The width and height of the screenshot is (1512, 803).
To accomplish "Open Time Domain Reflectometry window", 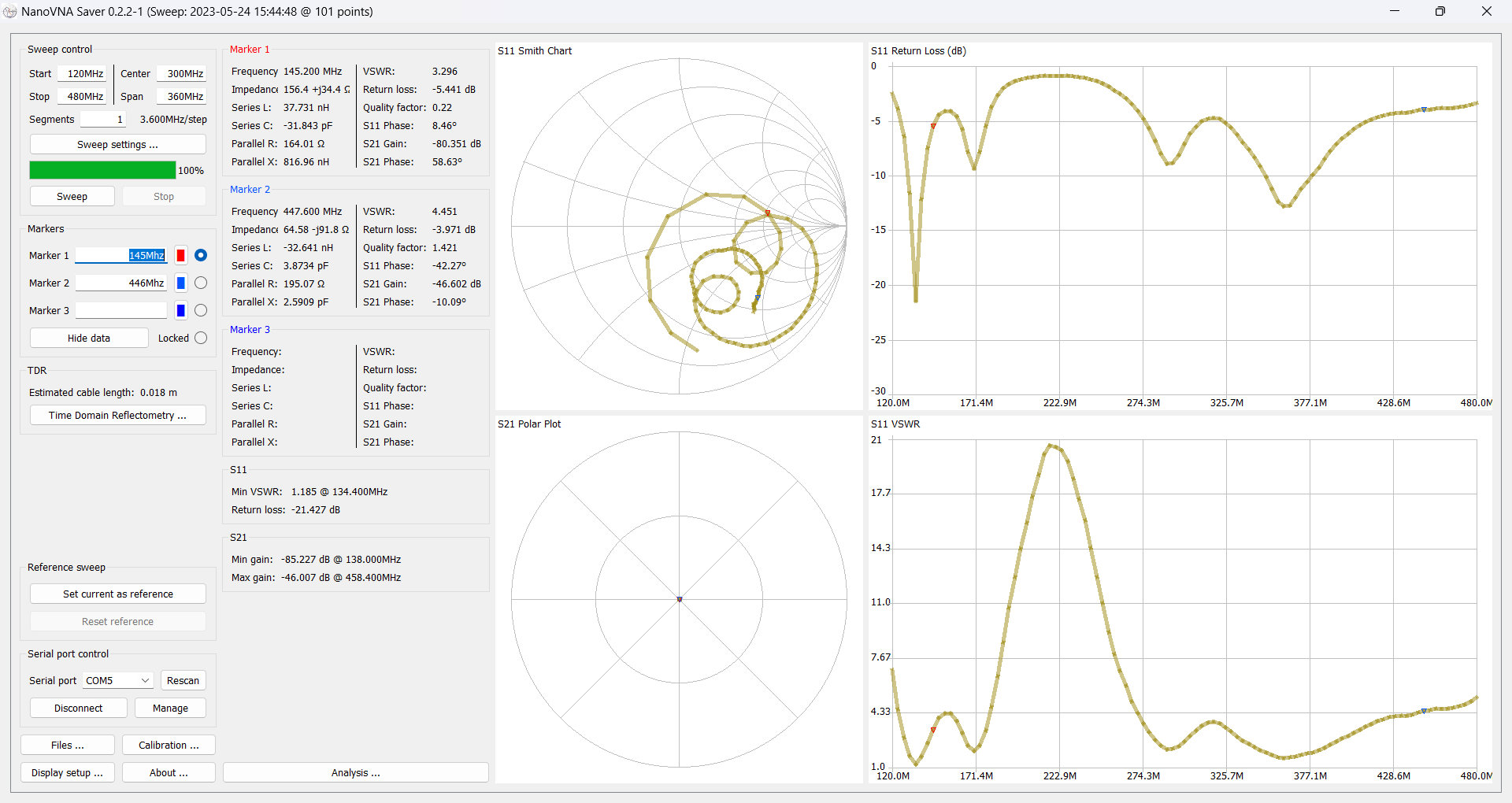I will 117,415.
